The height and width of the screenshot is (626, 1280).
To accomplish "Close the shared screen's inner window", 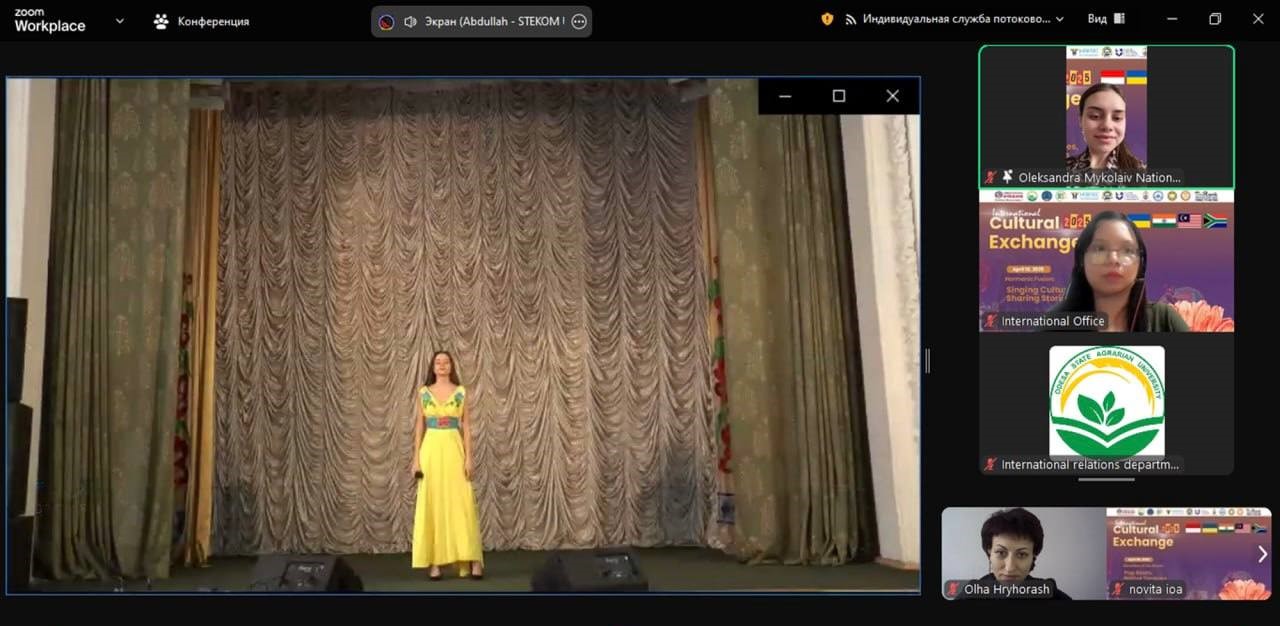I will click(x=893, y=96).
